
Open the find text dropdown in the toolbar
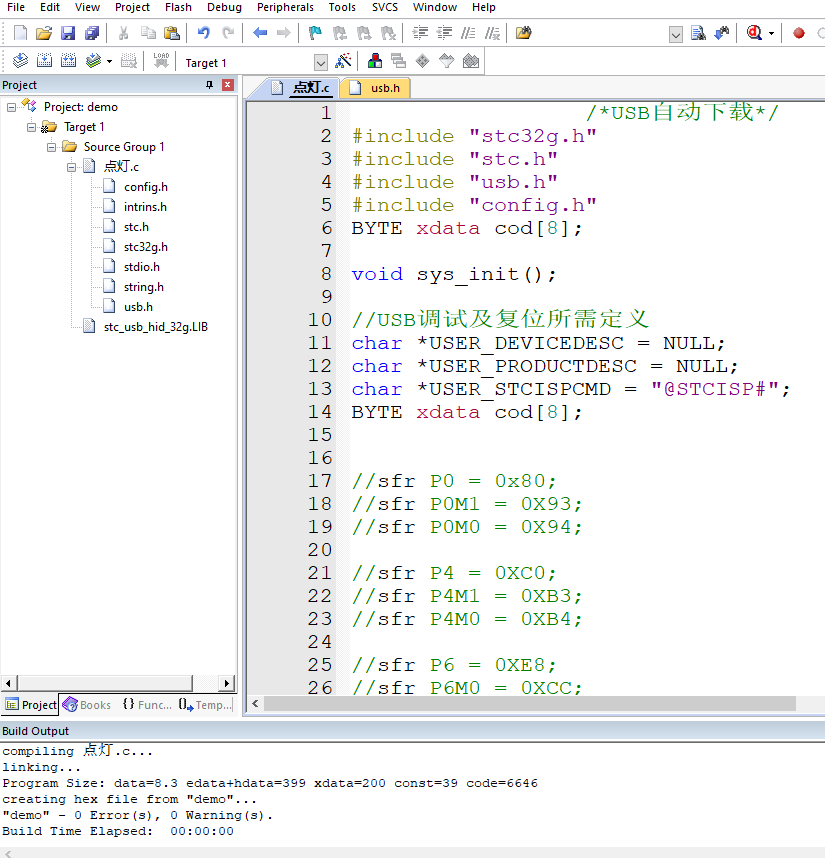[x=676, y=34]
